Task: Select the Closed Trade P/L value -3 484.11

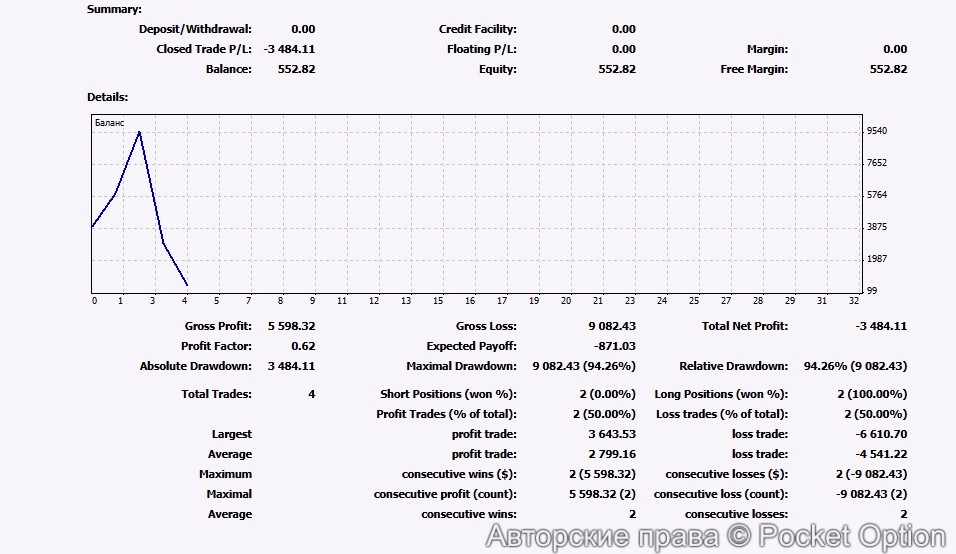Action: click(x=289, y=49)
